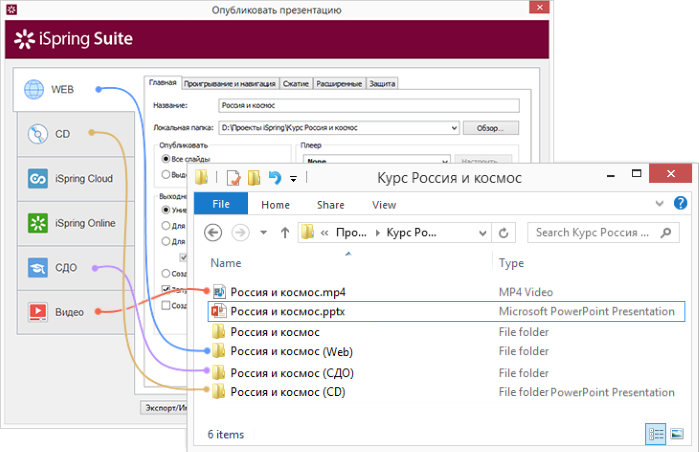Open the Share ribbon tab

tap(330, 205)
